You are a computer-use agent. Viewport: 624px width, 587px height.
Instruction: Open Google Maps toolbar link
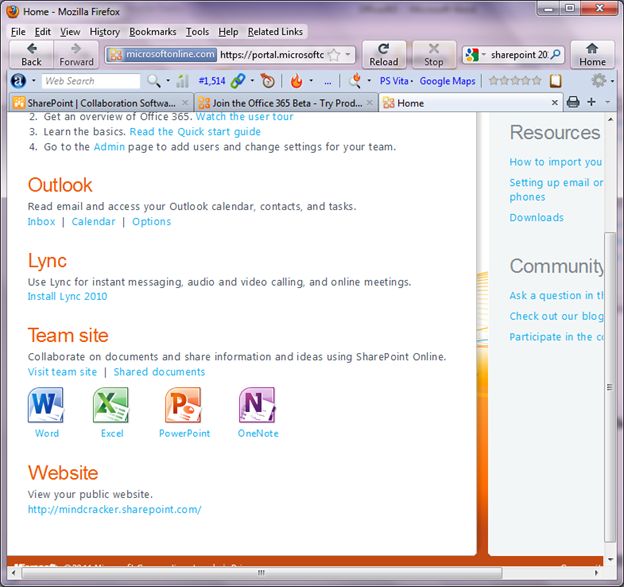(x=447, y=81)
